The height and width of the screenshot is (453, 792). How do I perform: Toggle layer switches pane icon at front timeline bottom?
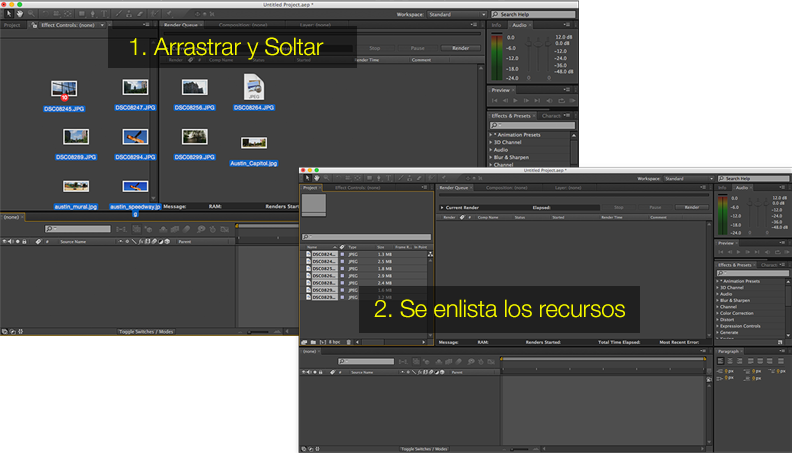304,448
